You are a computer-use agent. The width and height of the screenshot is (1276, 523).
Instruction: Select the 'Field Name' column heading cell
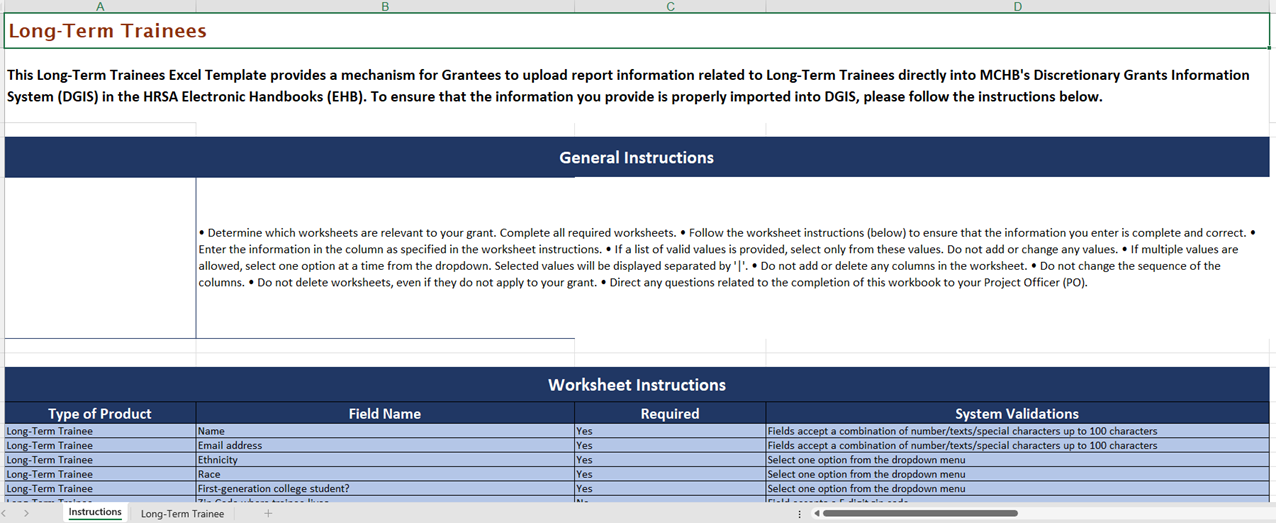385,413
